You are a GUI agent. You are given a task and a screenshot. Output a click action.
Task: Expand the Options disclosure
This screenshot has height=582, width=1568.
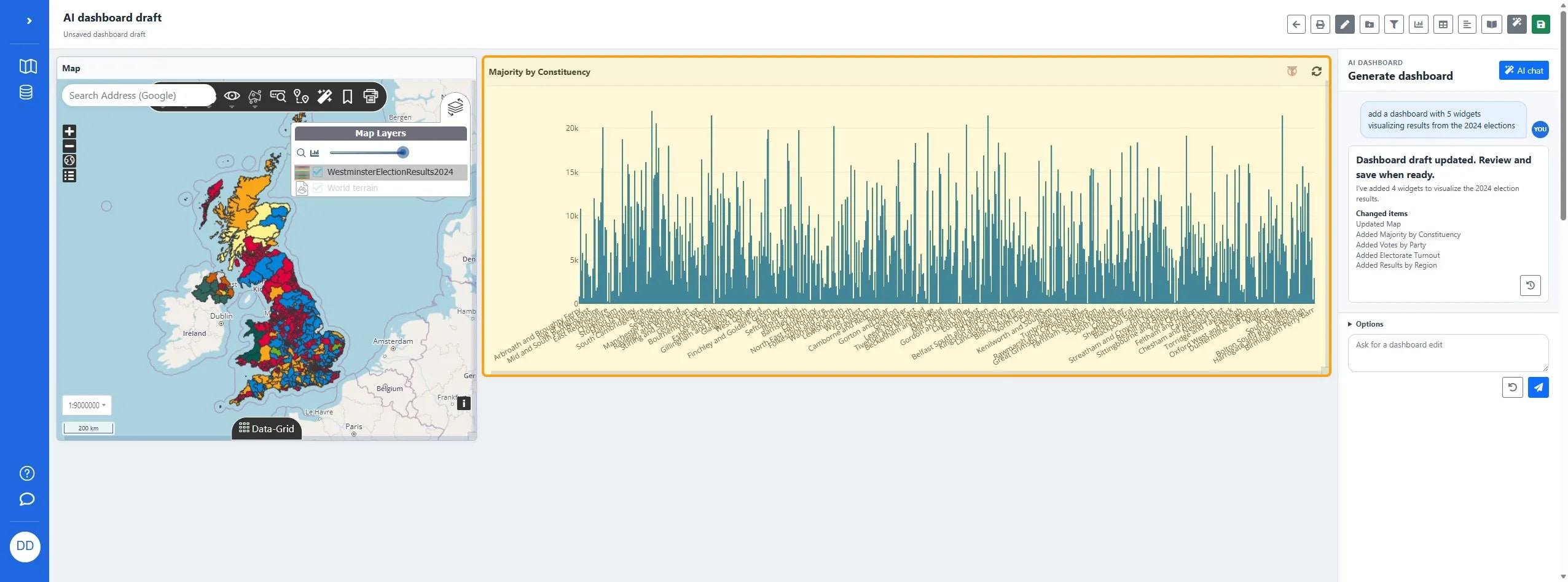pyautogui.click(x=1365, y=324)
